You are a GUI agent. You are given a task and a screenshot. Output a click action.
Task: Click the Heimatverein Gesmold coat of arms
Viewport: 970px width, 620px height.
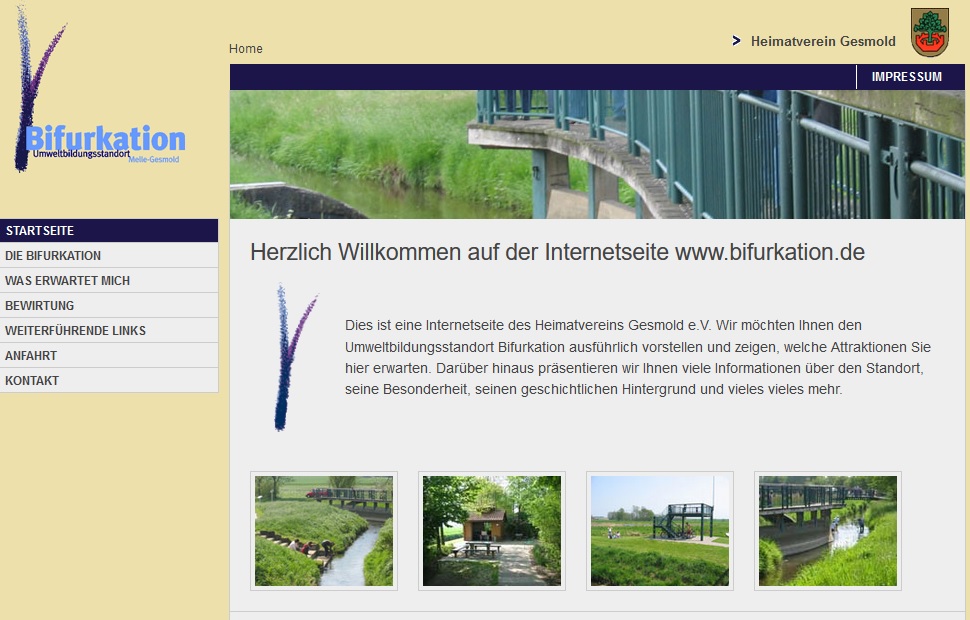pyautogui.click(x=930, y=32)
